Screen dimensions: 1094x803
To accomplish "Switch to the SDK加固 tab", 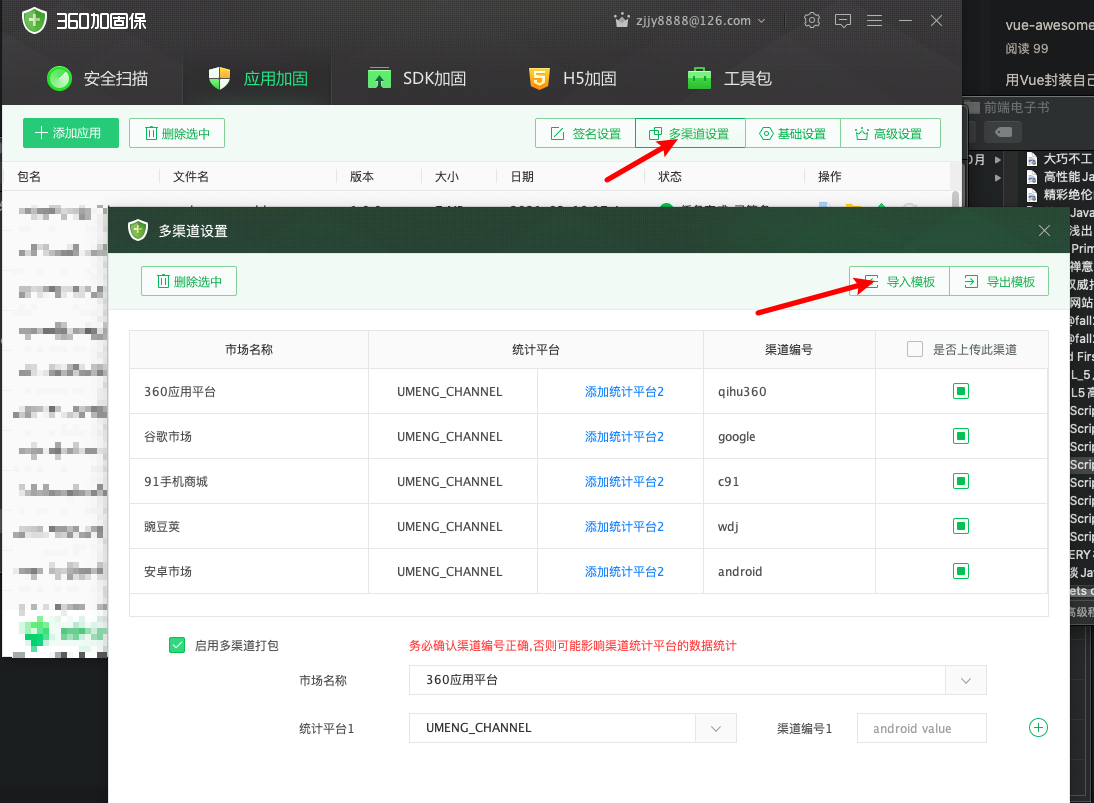I will click(417, 78).
